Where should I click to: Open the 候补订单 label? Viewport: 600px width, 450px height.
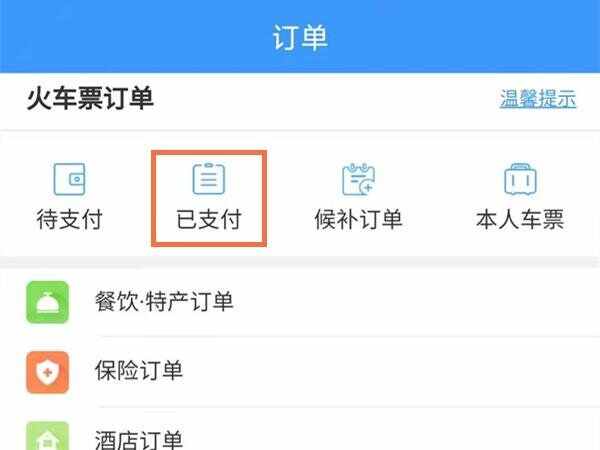(x=359, y=220)
